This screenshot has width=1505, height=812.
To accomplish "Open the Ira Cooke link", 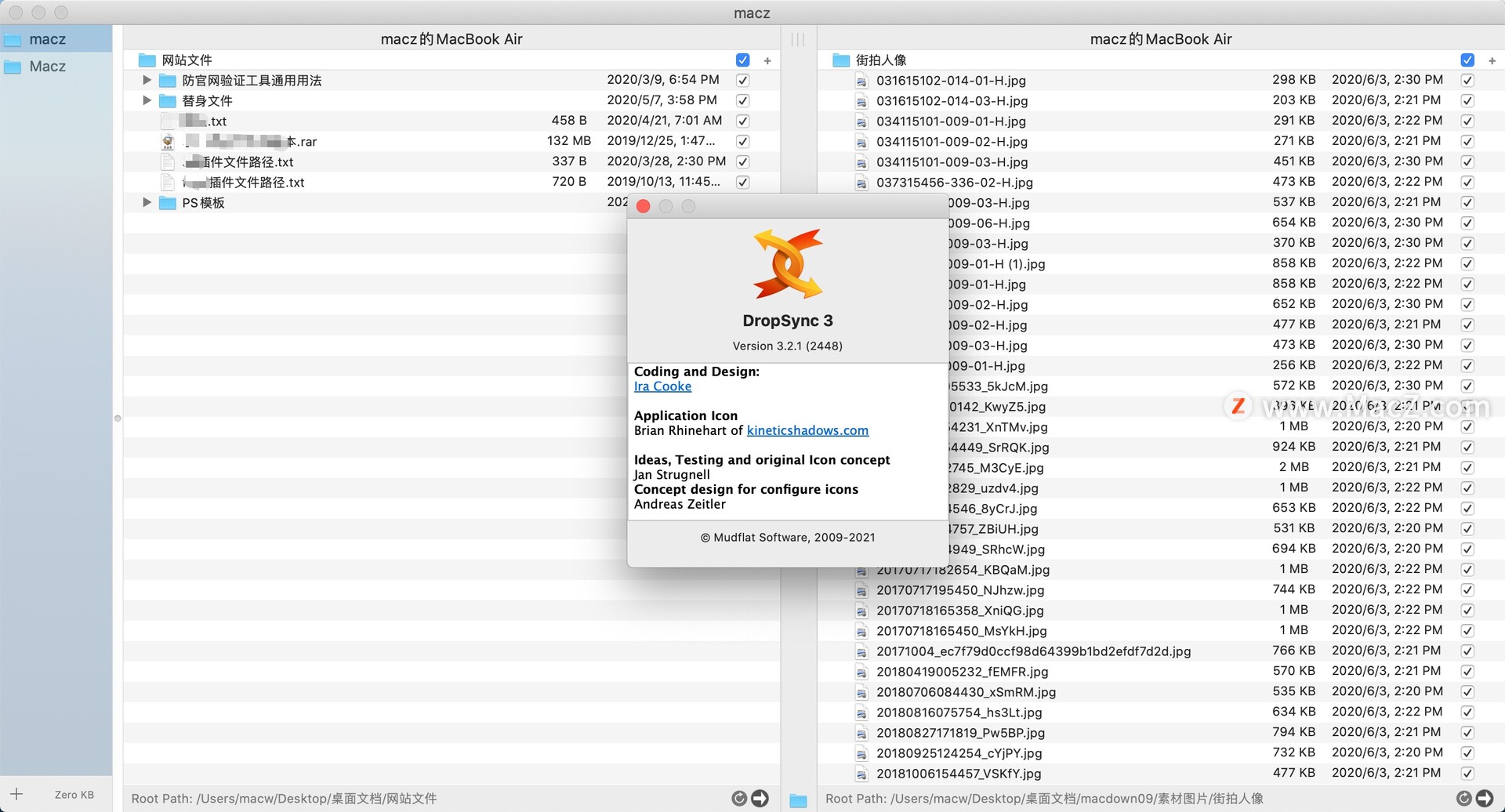I will [662, 386].
